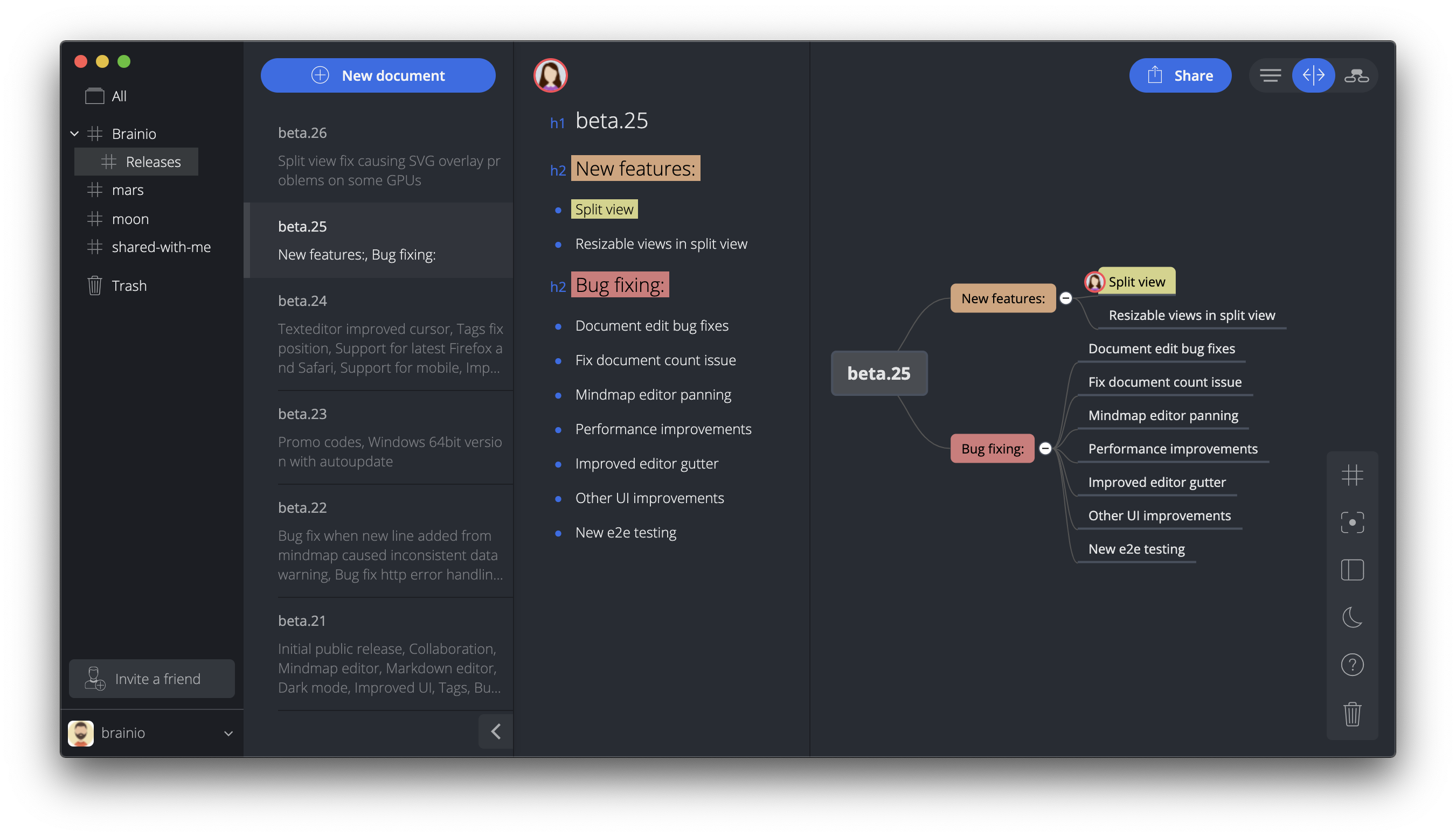The height and width of the screenshot is (837, 1456).
Task: Select the Releases tag
Action: 152,162
